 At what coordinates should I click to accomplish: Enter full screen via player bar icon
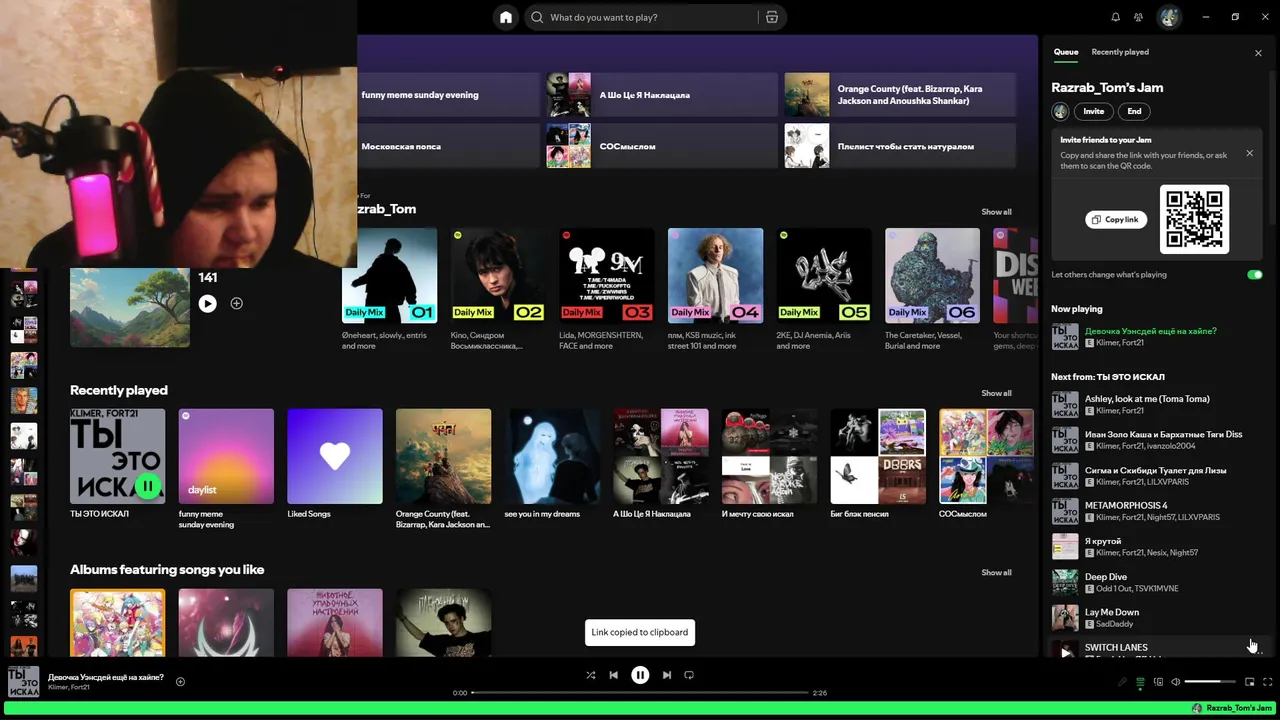tap(1267, 682)
